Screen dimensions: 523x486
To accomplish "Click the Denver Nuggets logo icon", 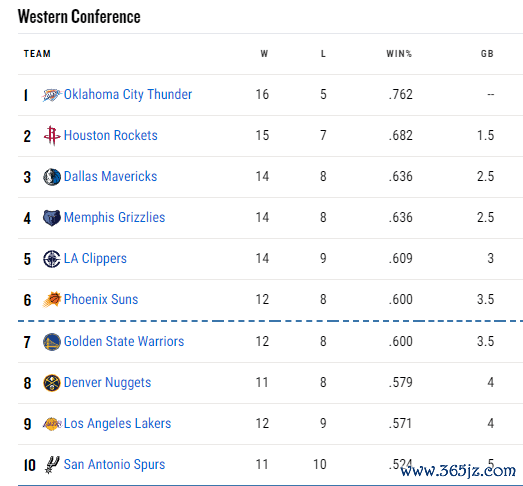I will coord(52,383).
